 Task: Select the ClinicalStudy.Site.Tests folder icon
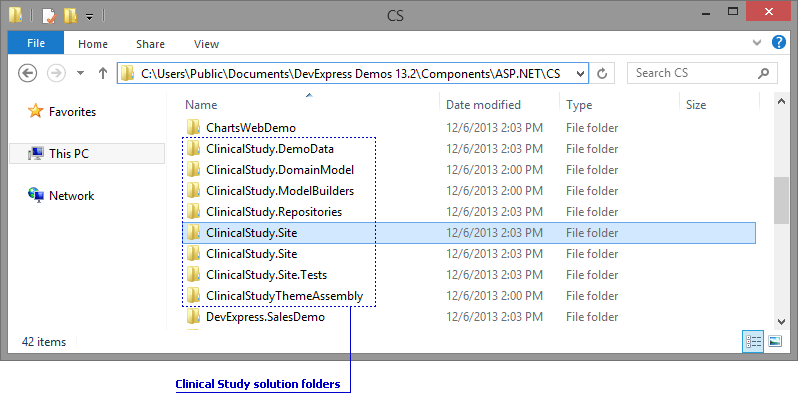click(193, 274)
